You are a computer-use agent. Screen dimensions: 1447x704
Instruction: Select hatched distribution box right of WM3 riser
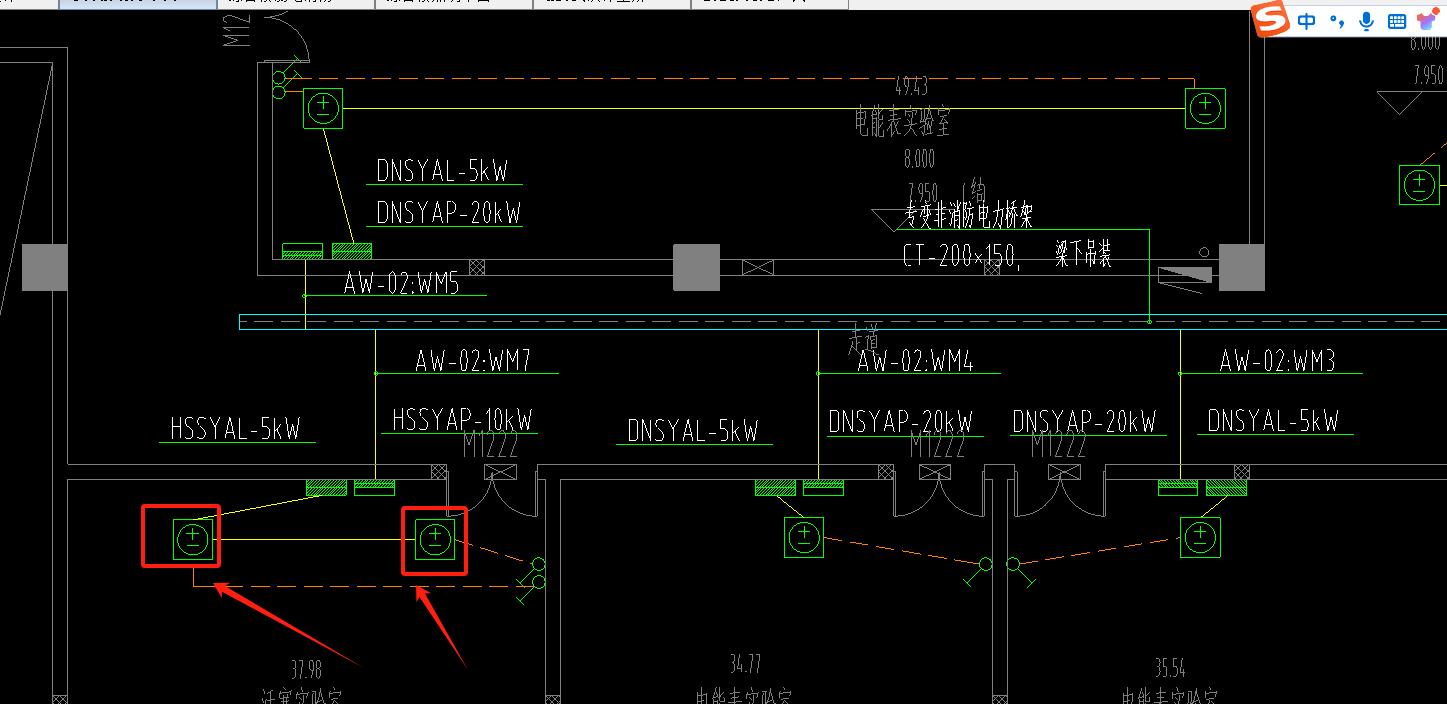(x=1226, y=487)
